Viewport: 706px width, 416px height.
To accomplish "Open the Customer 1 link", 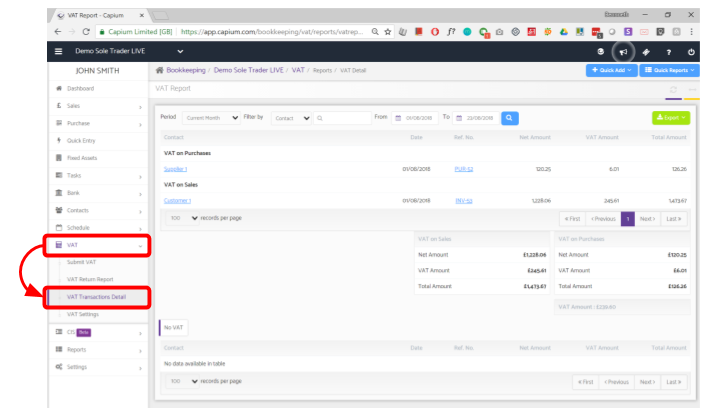I will click(x=177, y=201).
